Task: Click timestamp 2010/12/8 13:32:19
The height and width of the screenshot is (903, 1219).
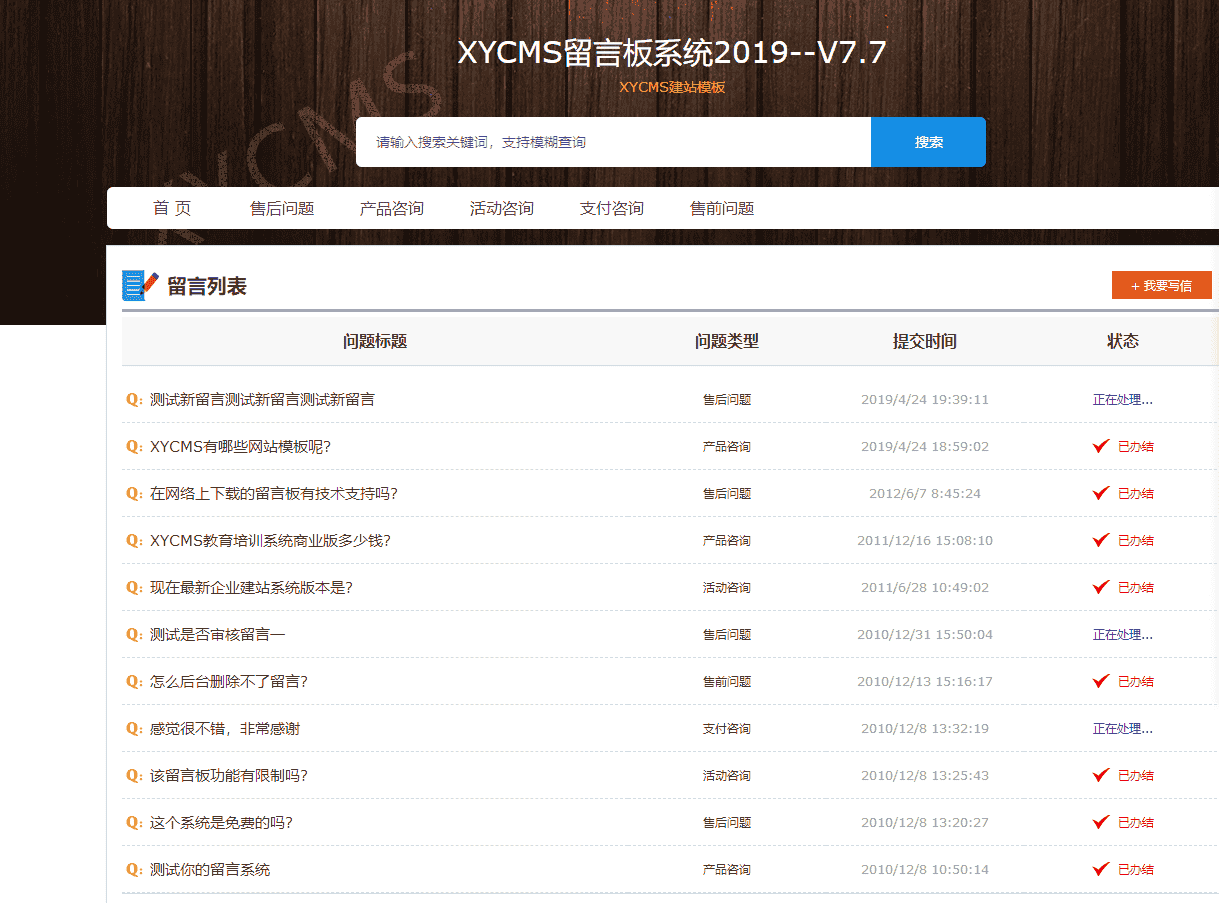Action: point(925,729)
